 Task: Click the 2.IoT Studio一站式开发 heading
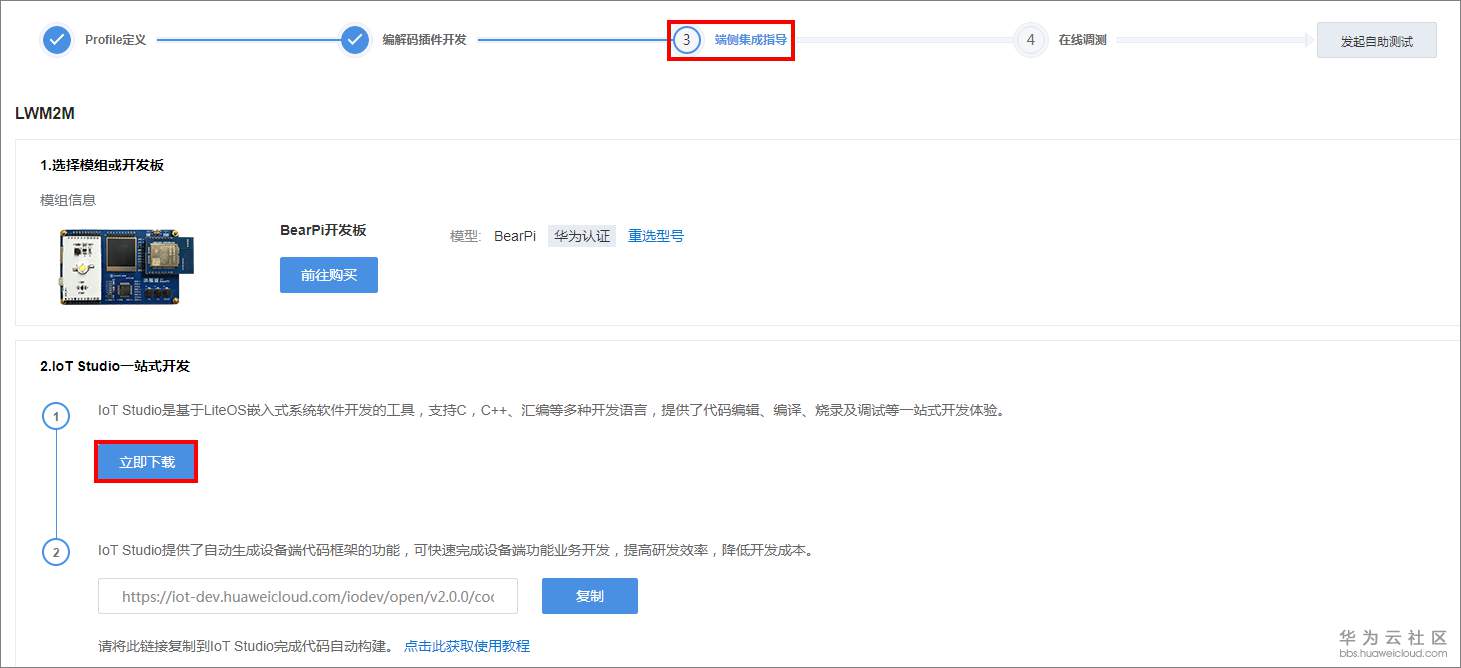pos(115,366)
